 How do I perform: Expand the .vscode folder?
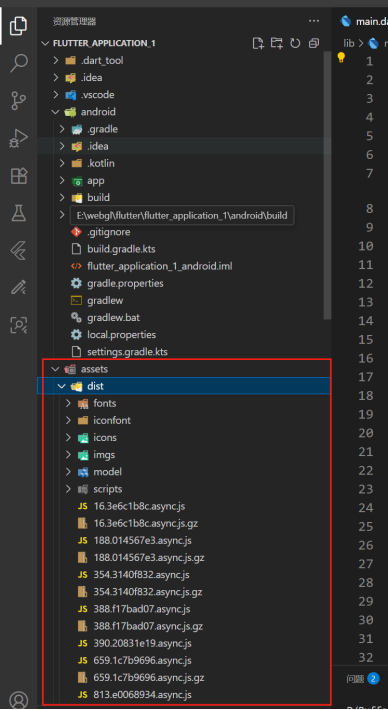[x=56, y=95]
